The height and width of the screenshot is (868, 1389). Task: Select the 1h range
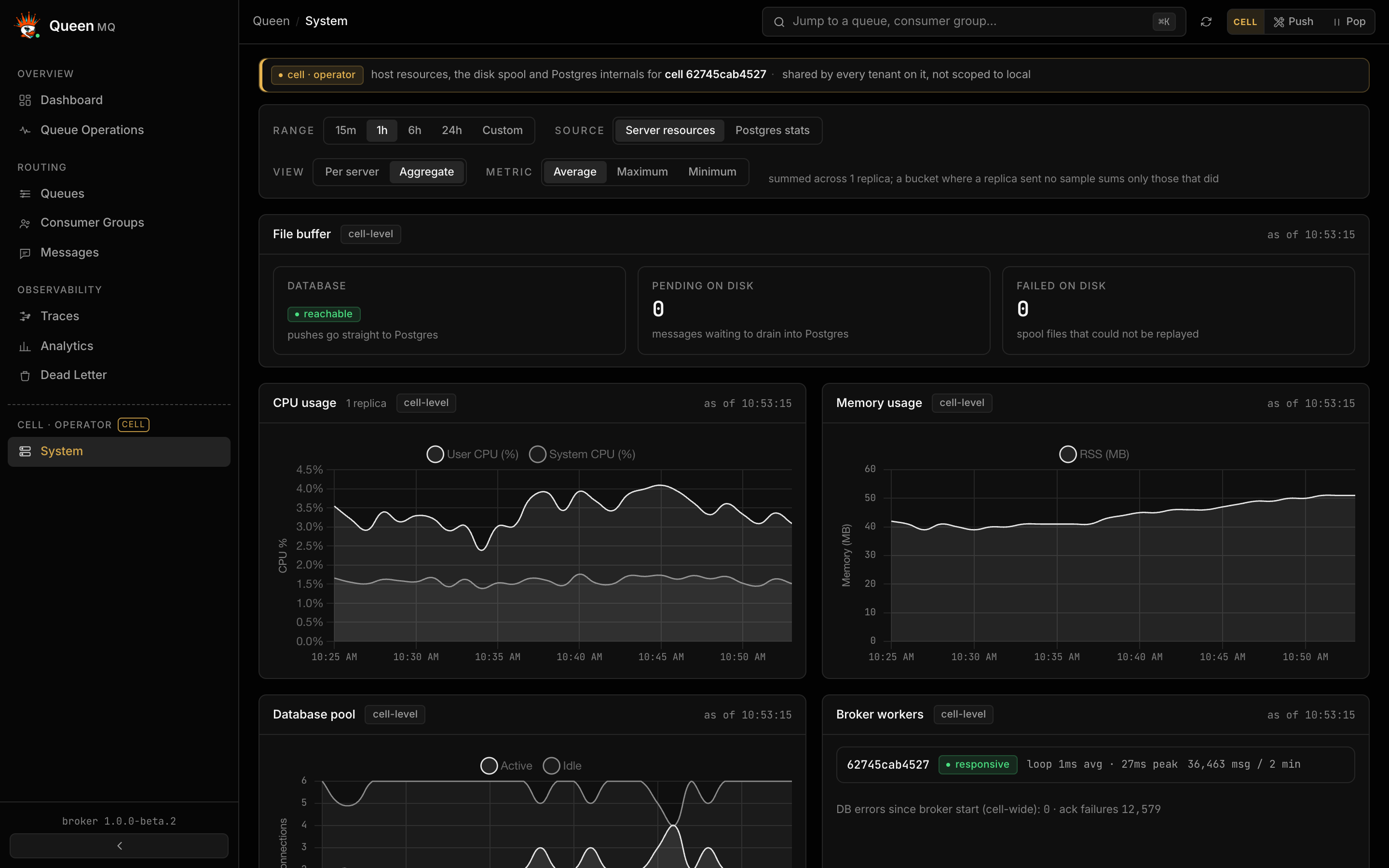coord(381,130)
